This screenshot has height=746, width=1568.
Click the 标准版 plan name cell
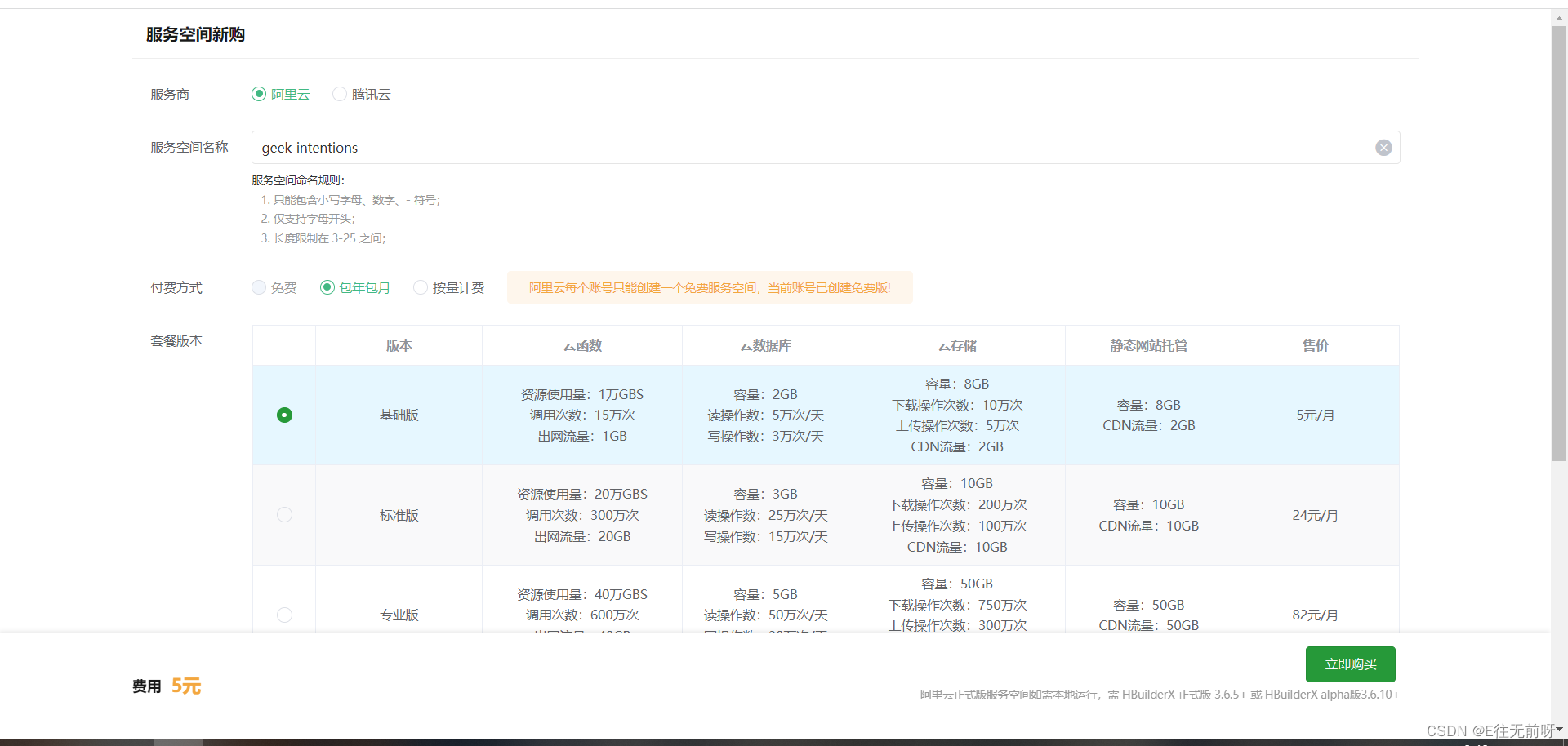(399, 515)
